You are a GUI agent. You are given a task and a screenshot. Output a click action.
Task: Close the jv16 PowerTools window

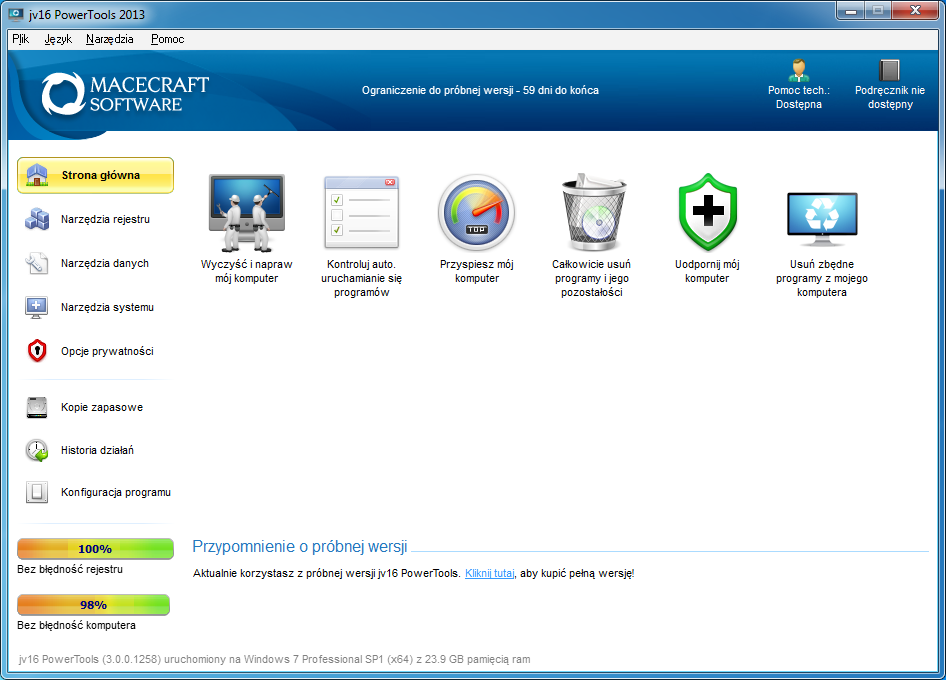pyautogui.click(x=915, y=11)
